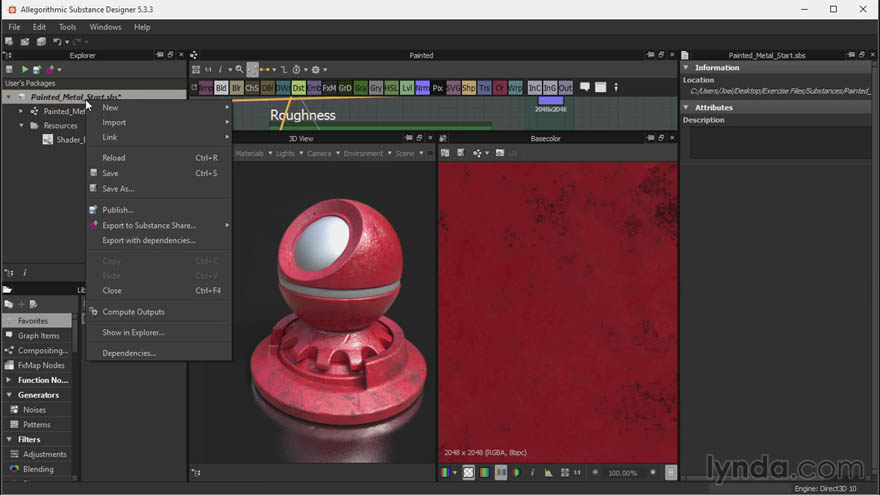This screenshot has height=495, width=880.
Task: Add a comment to the graph
Action: click(x=585, y=87)
